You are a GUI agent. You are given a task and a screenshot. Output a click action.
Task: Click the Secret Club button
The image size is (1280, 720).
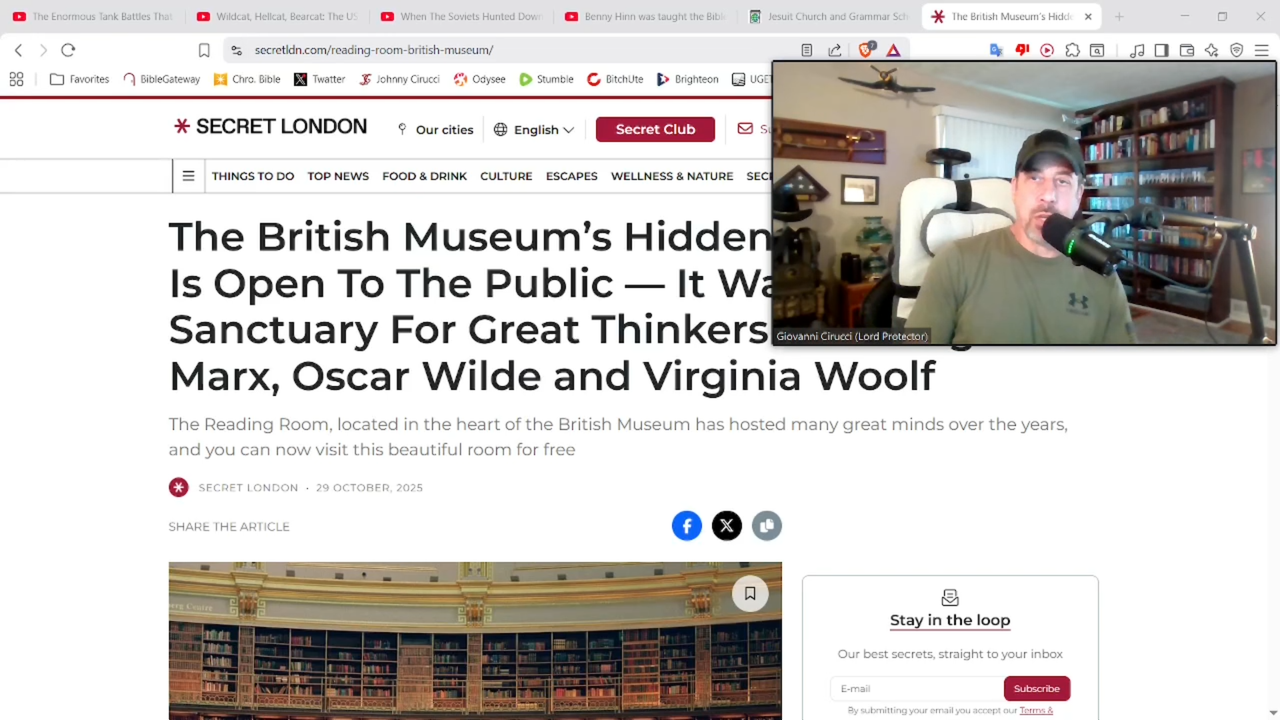[x=655, y=129]
